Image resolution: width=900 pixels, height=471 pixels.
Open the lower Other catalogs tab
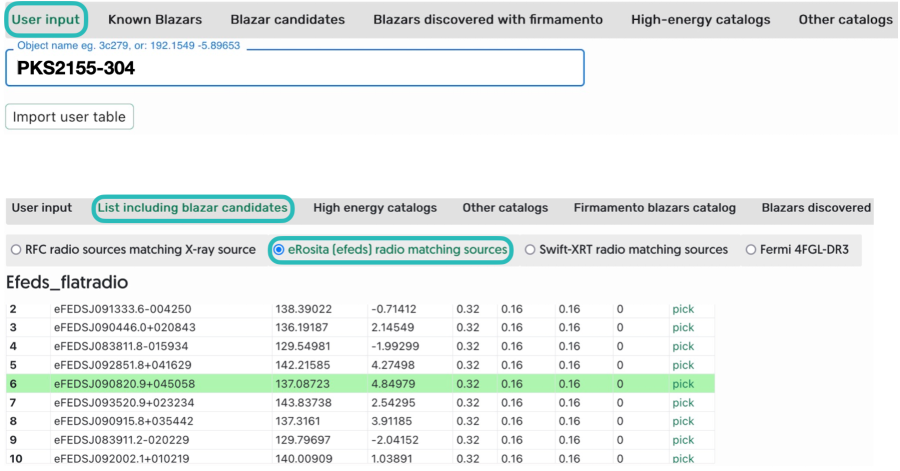(x=505, y=208)
